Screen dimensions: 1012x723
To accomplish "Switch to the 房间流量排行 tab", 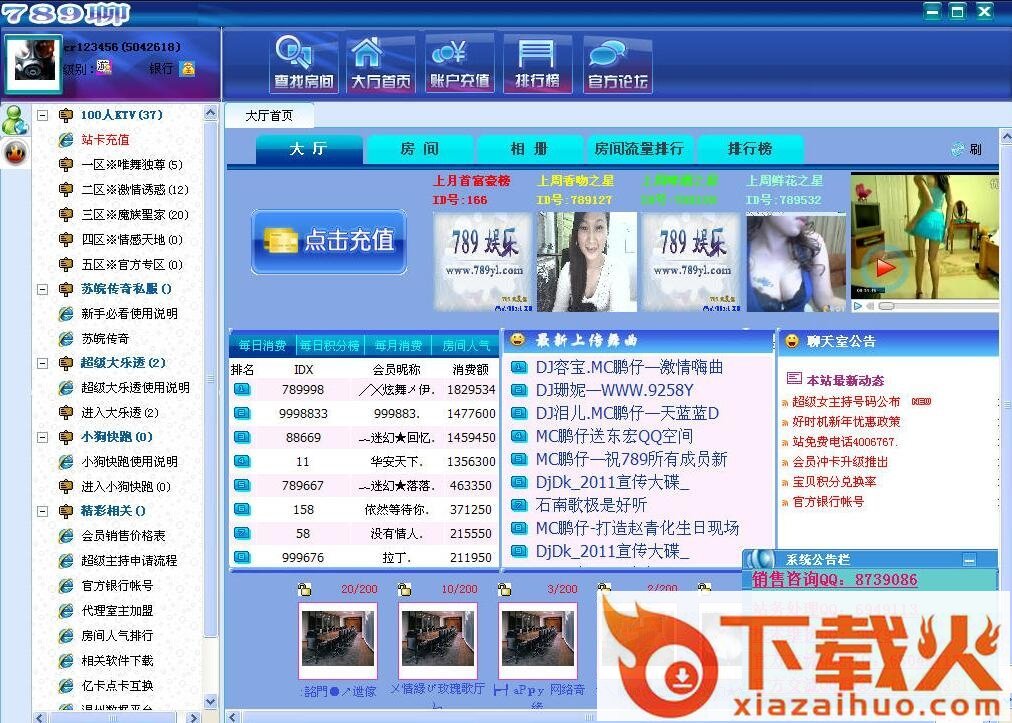I will 639,149.
